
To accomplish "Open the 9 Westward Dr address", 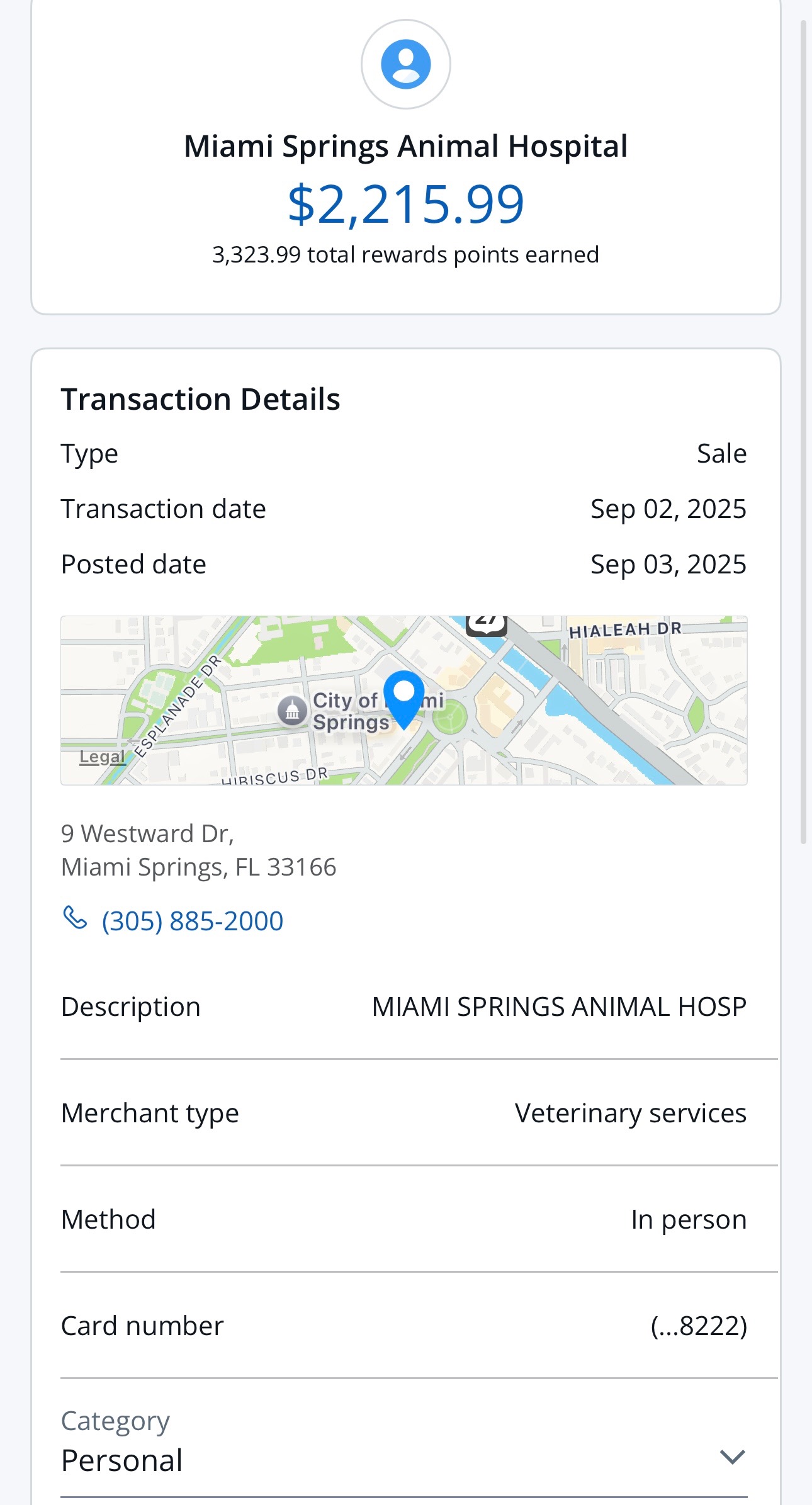I will point(199,850).
